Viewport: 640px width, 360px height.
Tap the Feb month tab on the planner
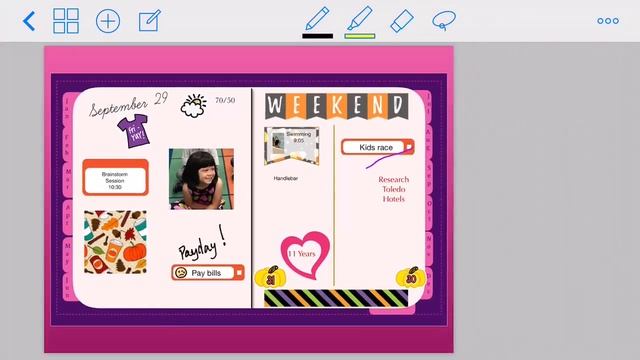(67, 144)
